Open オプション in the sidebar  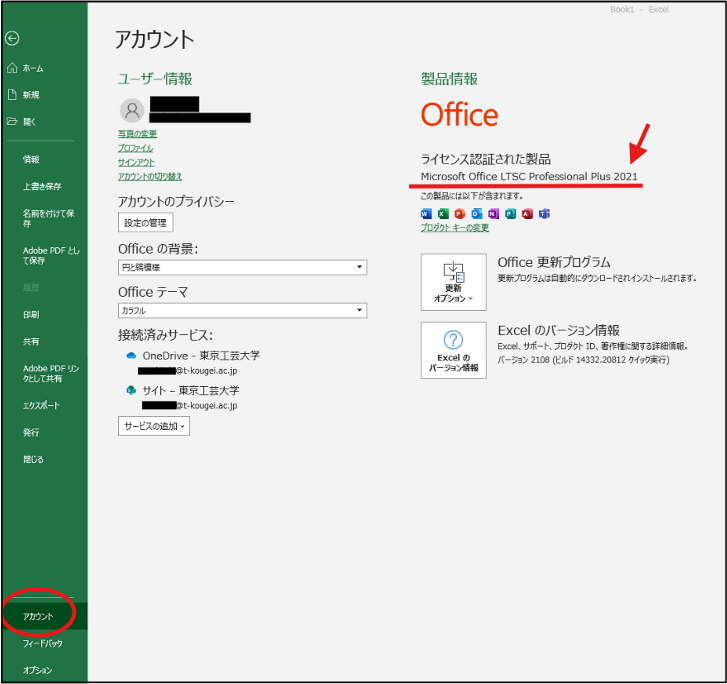click(x=38, y=671)
